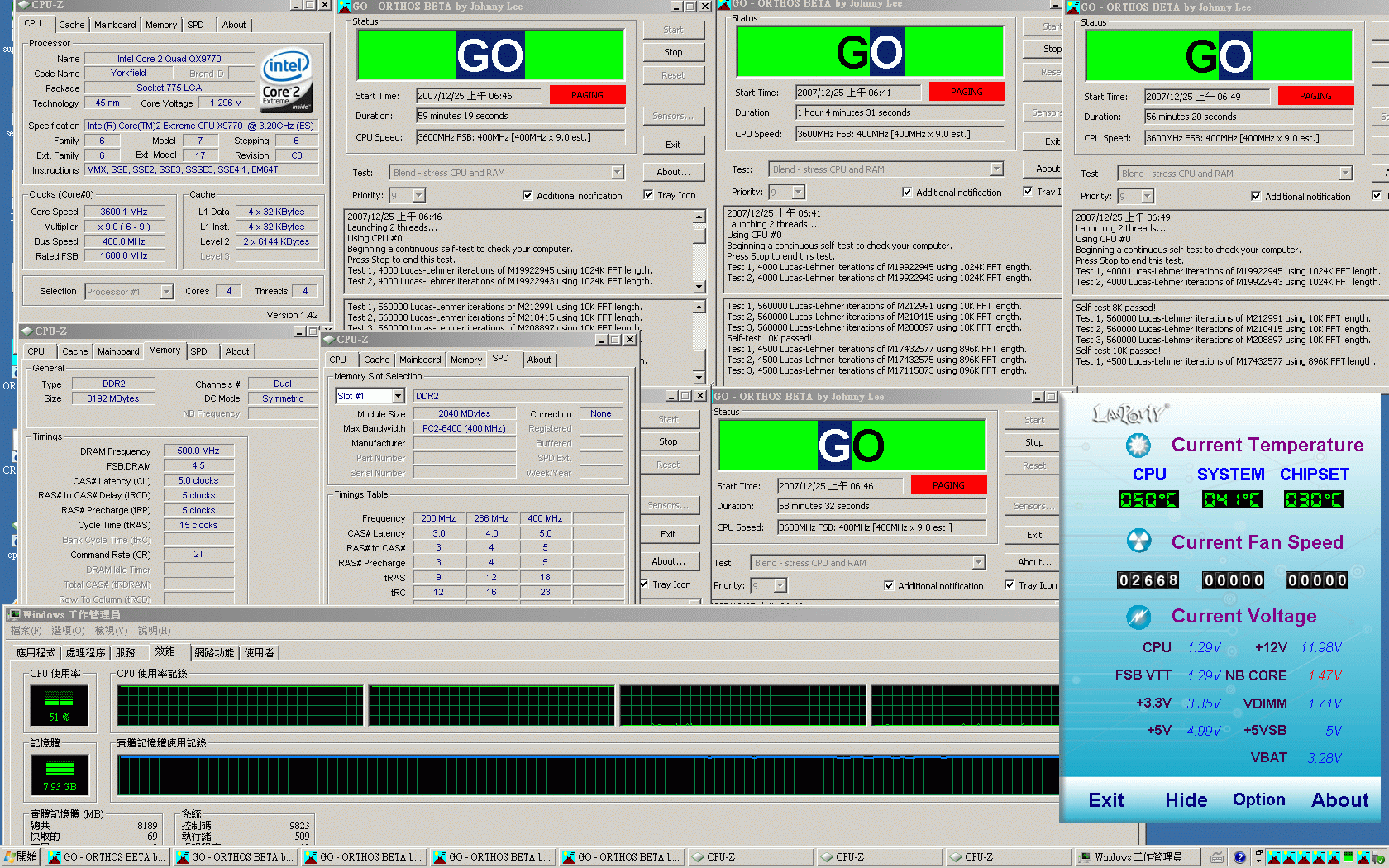The width and height of the screenshot is (1389, 868).
Task: Click the Current Fan Speed icon
Action: click(1138, 541)
